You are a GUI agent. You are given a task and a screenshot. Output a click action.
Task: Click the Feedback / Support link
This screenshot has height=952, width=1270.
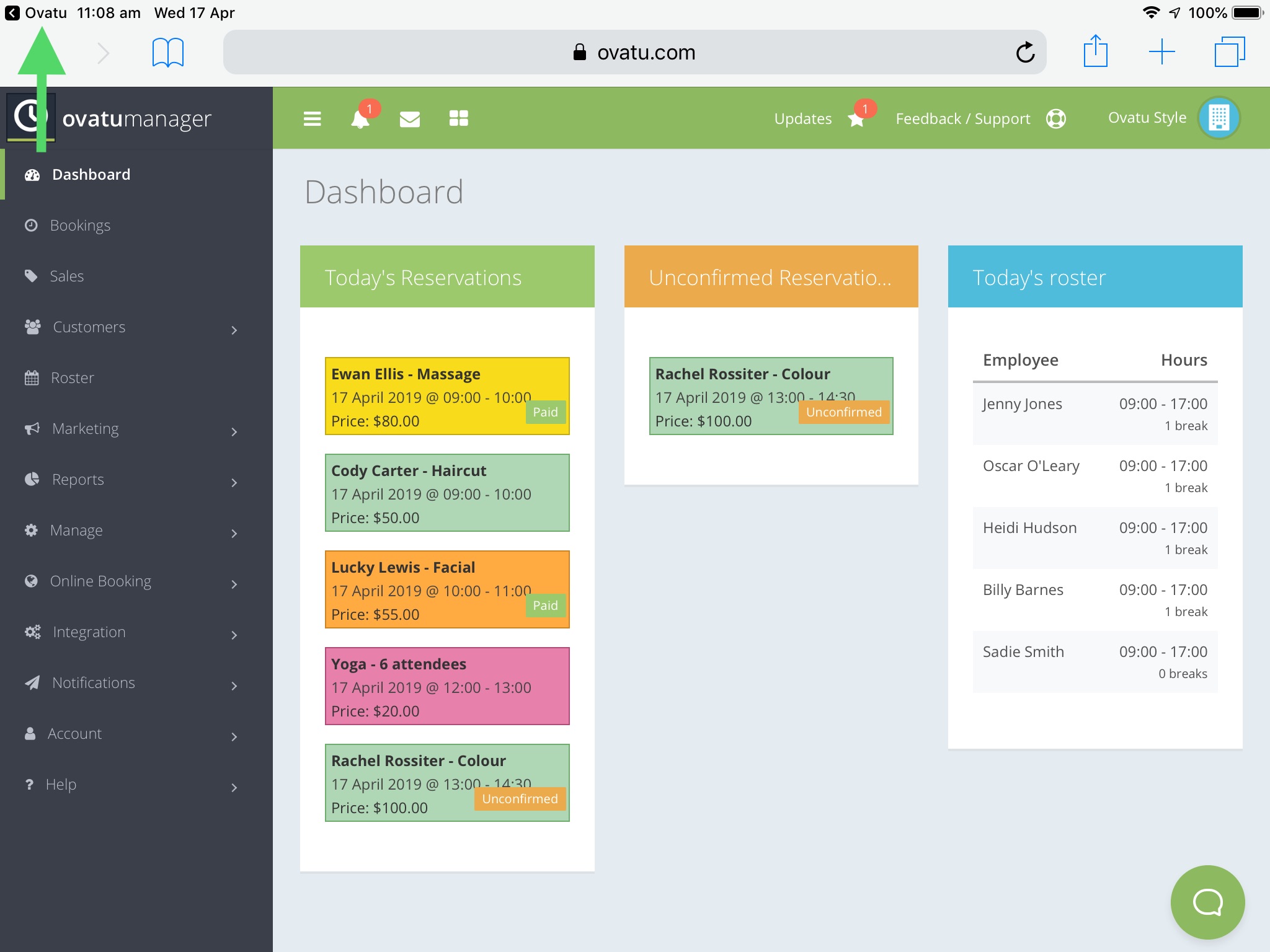tap(962, 118)
